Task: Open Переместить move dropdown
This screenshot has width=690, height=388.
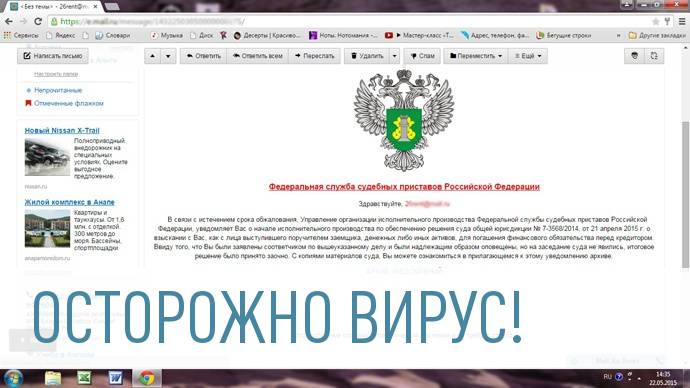Action: (x=476, y=56)
